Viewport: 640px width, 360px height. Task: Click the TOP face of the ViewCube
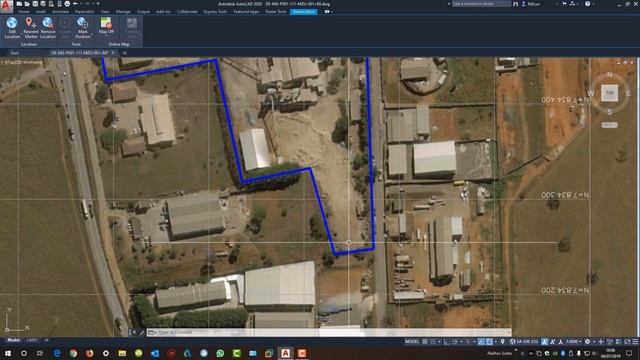pyautogui.click(x=609, y=93)
